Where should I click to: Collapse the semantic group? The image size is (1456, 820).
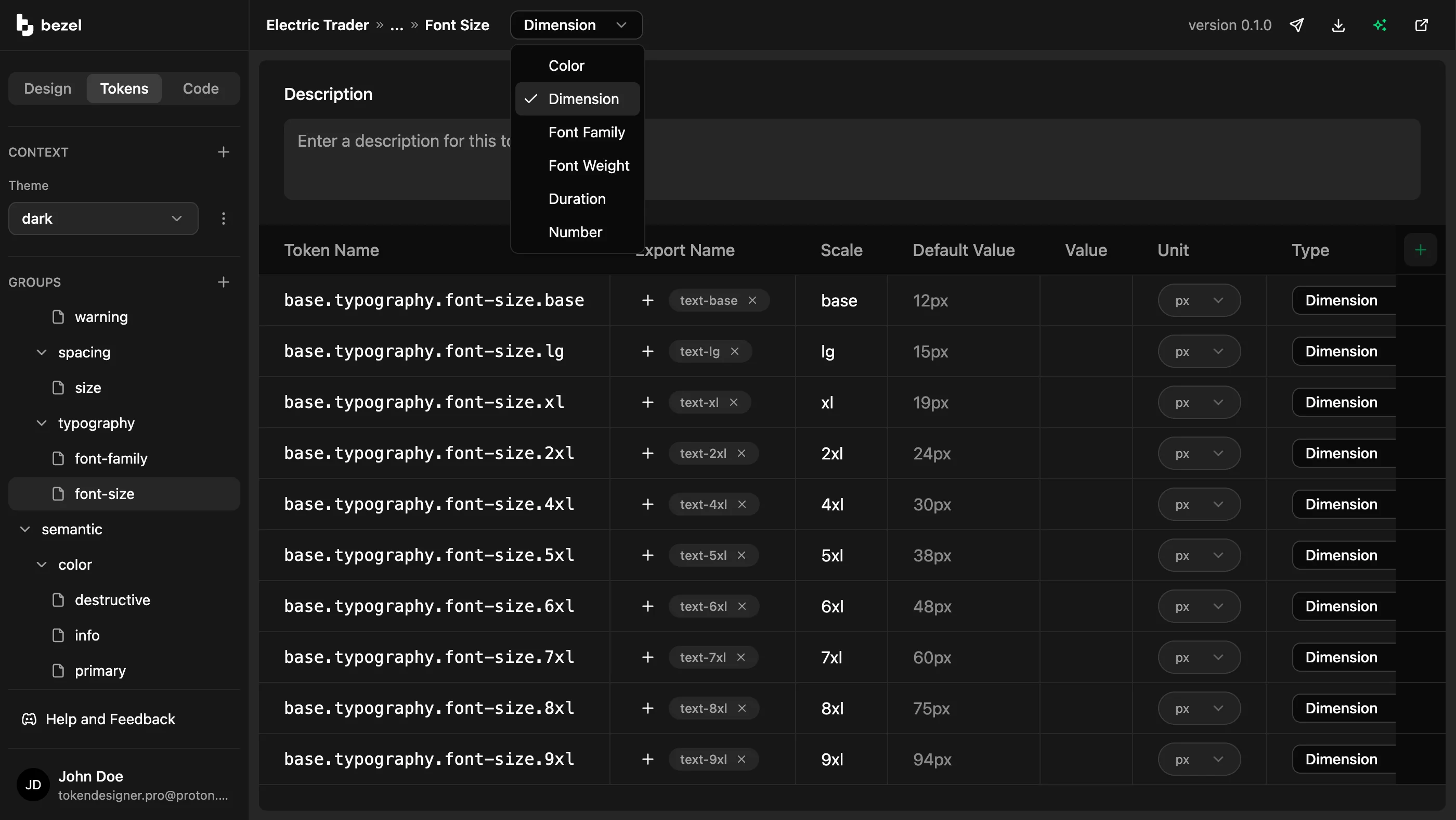coord(25,529)
